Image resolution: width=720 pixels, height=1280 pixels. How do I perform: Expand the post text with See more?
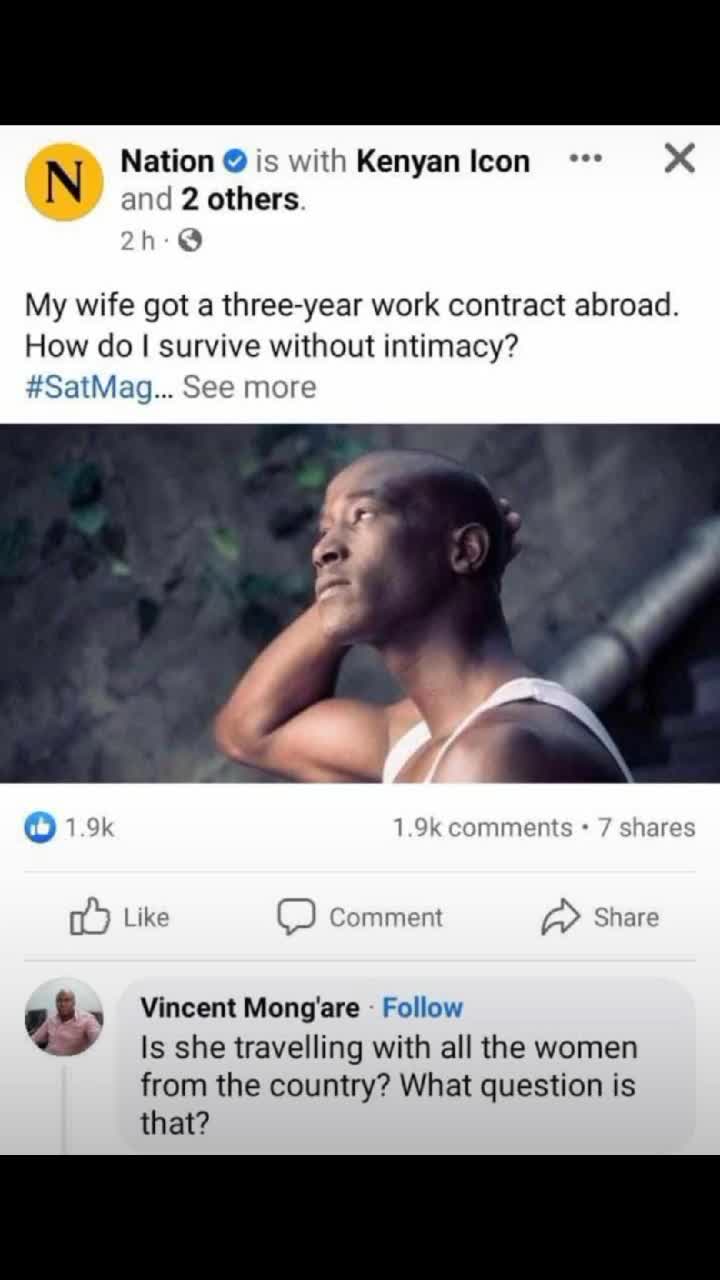[249, 387]
